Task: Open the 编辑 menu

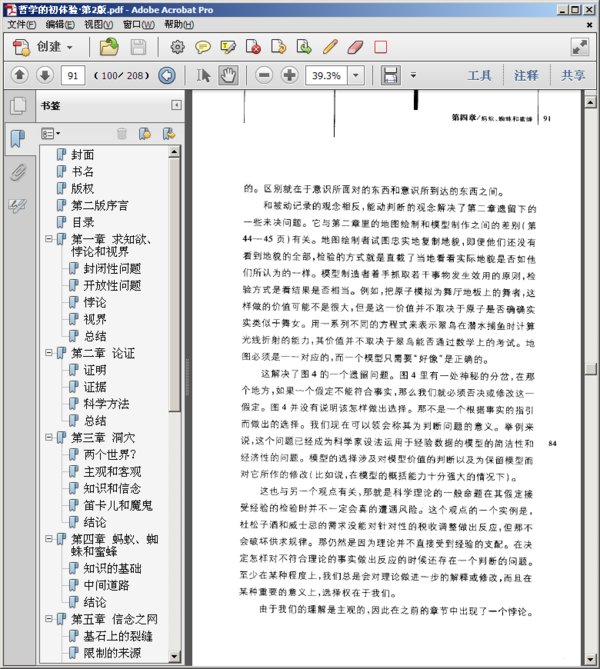Action: (x=60, y=25)
